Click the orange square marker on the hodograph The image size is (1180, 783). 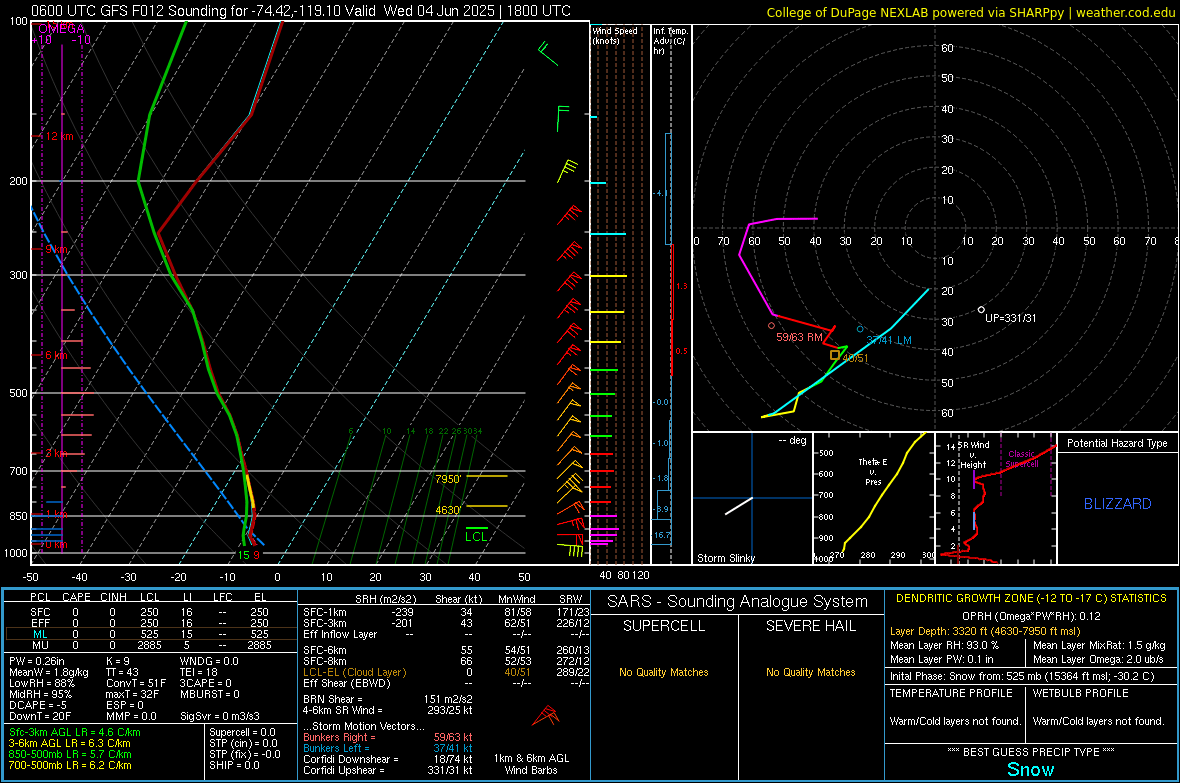pos(835,355)
